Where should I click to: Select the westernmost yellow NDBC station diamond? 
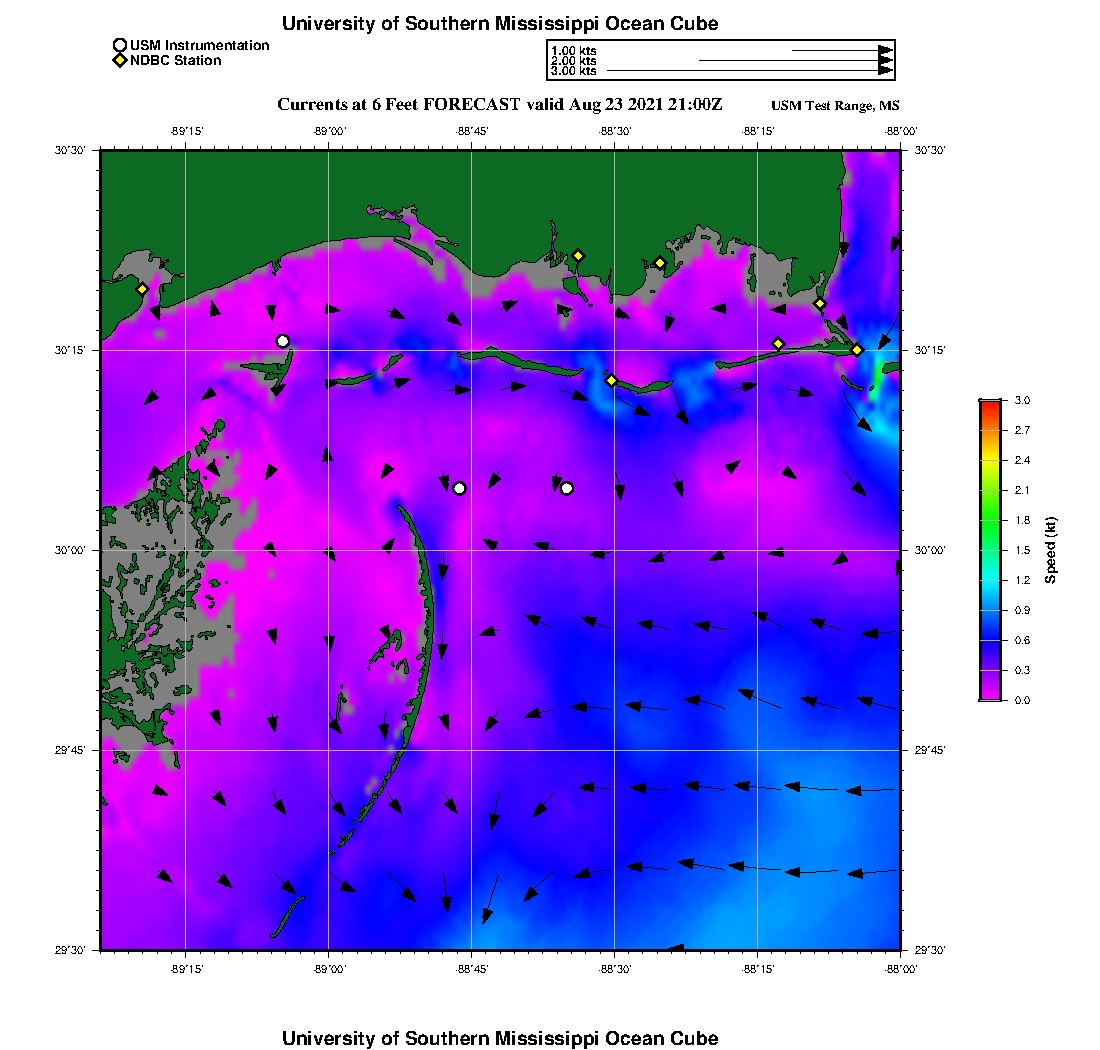142,289
